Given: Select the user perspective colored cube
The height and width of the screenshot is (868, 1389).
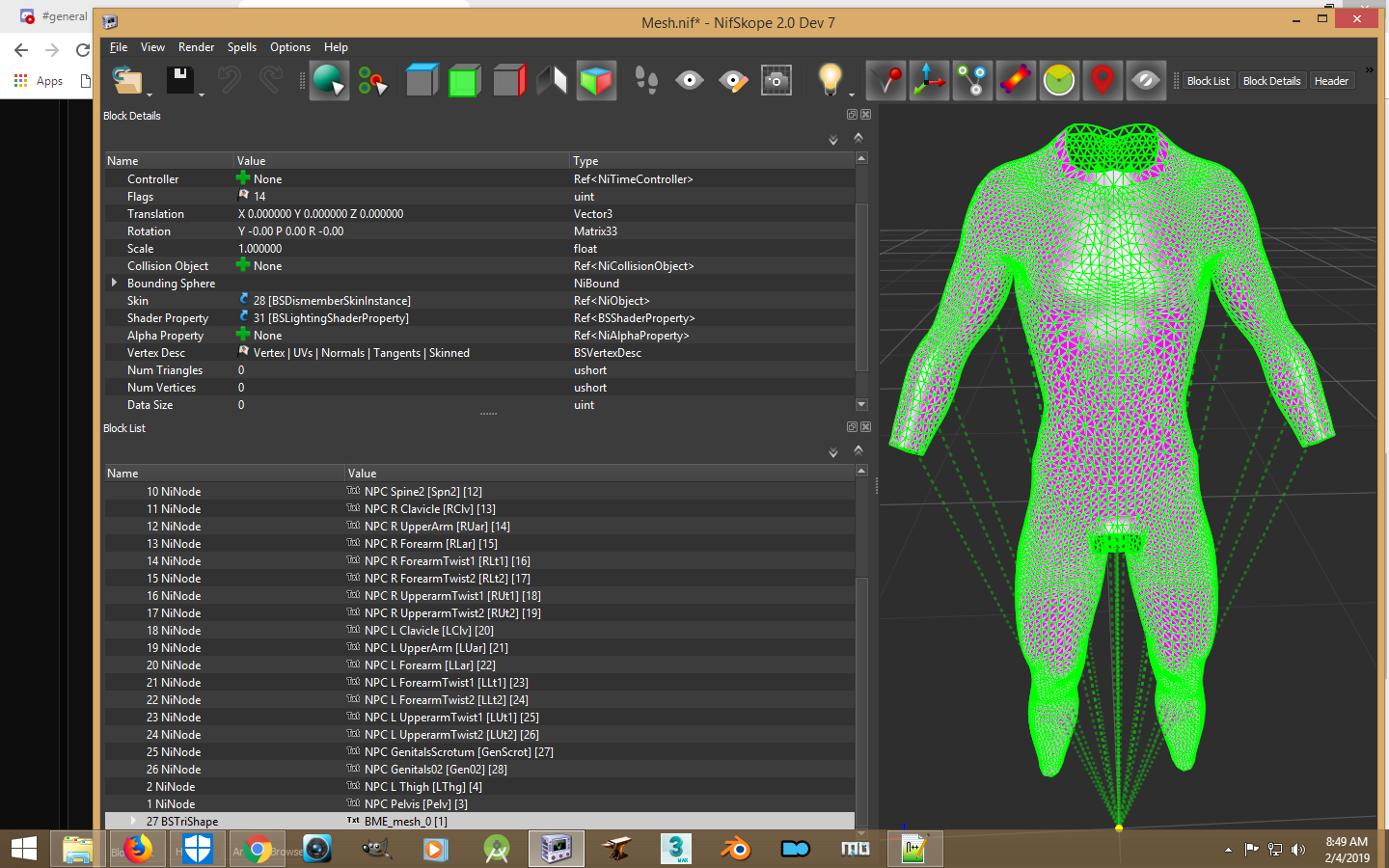Looking at the screenshot, I should click(596, 80).
